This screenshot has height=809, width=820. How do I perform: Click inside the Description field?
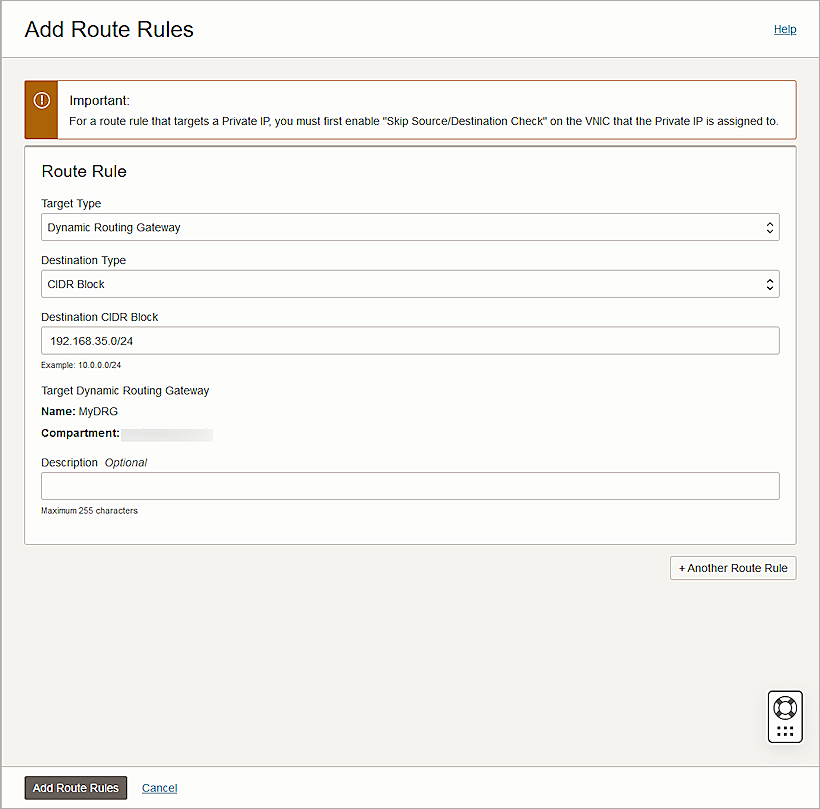point(410,486)
